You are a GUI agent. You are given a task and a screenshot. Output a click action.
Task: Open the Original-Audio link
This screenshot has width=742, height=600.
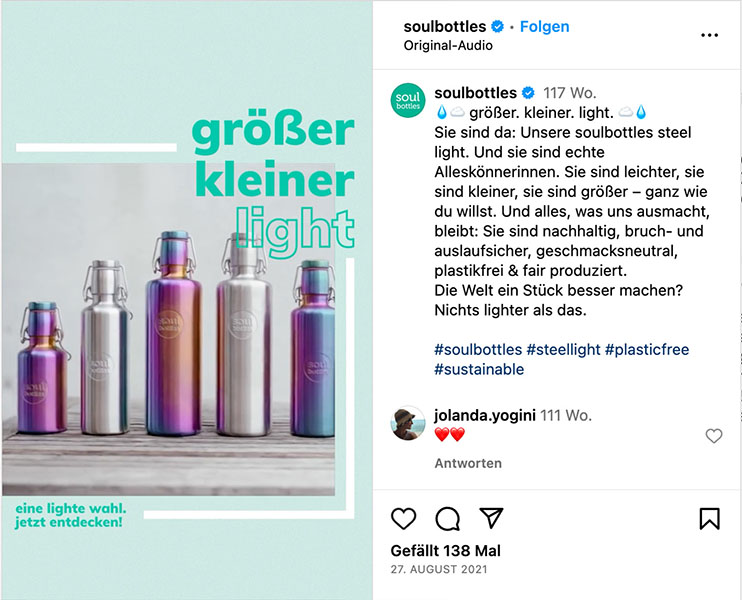tap(448, 45)
